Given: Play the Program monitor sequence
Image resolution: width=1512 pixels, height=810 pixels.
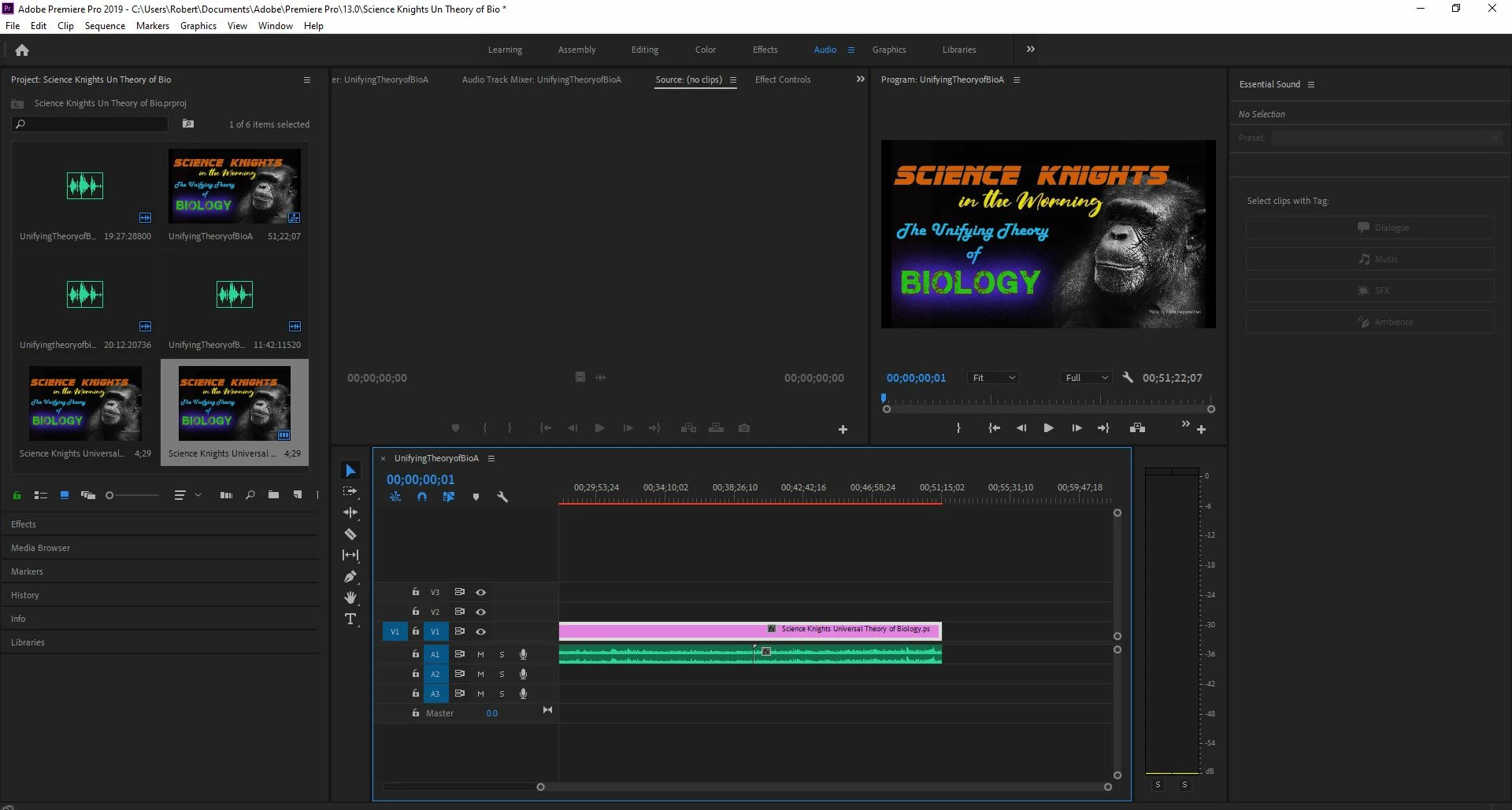Looking at the screenshot, I should [x=1048, y=428].
